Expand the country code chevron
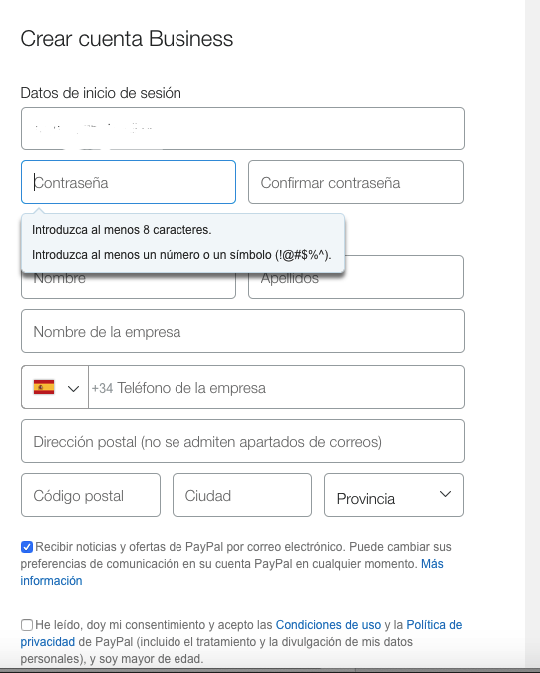Screen dimensions: 540x673 [x=73, y=389]
